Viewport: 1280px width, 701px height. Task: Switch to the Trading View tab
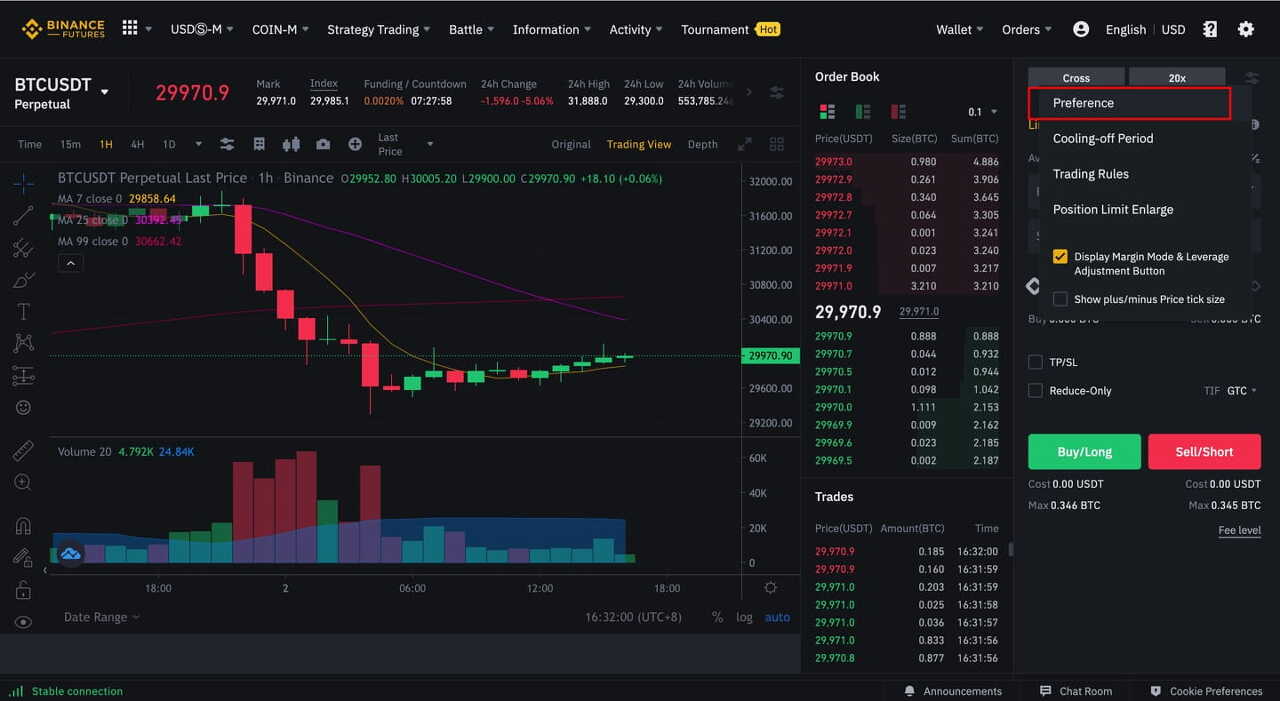[x=639, y=144]
